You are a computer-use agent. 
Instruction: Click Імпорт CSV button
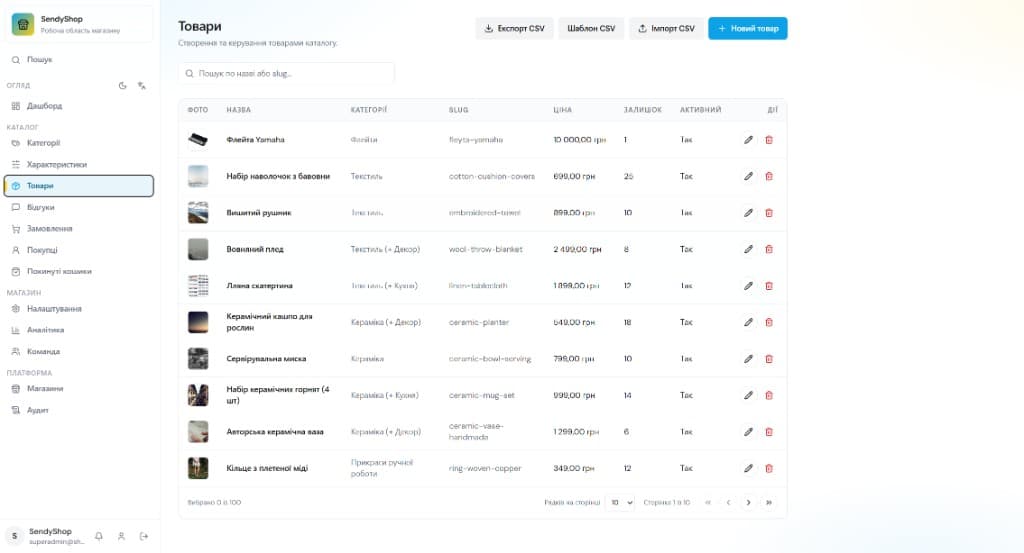666,28
